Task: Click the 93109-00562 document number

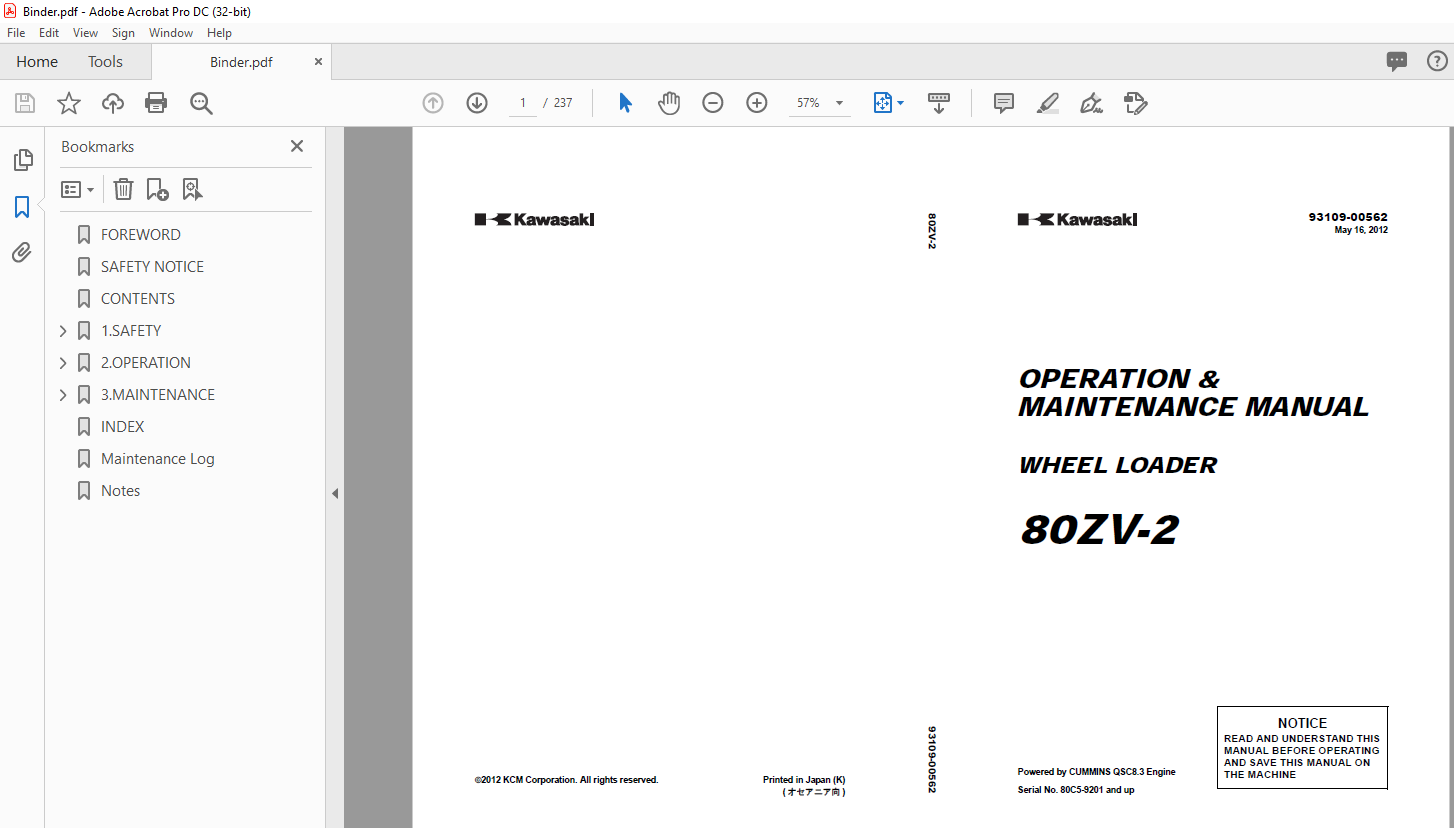Action: [x=1348, y=217]
